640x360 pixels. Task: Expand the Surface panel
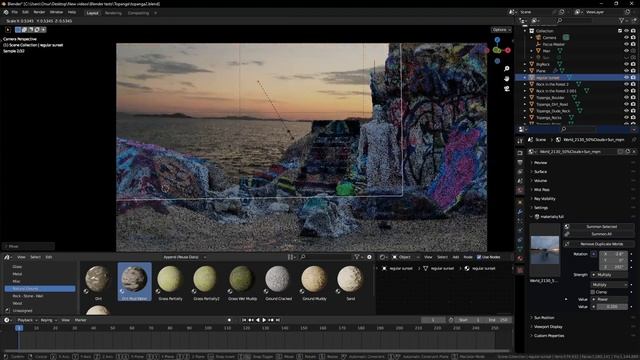pos(540,171)
